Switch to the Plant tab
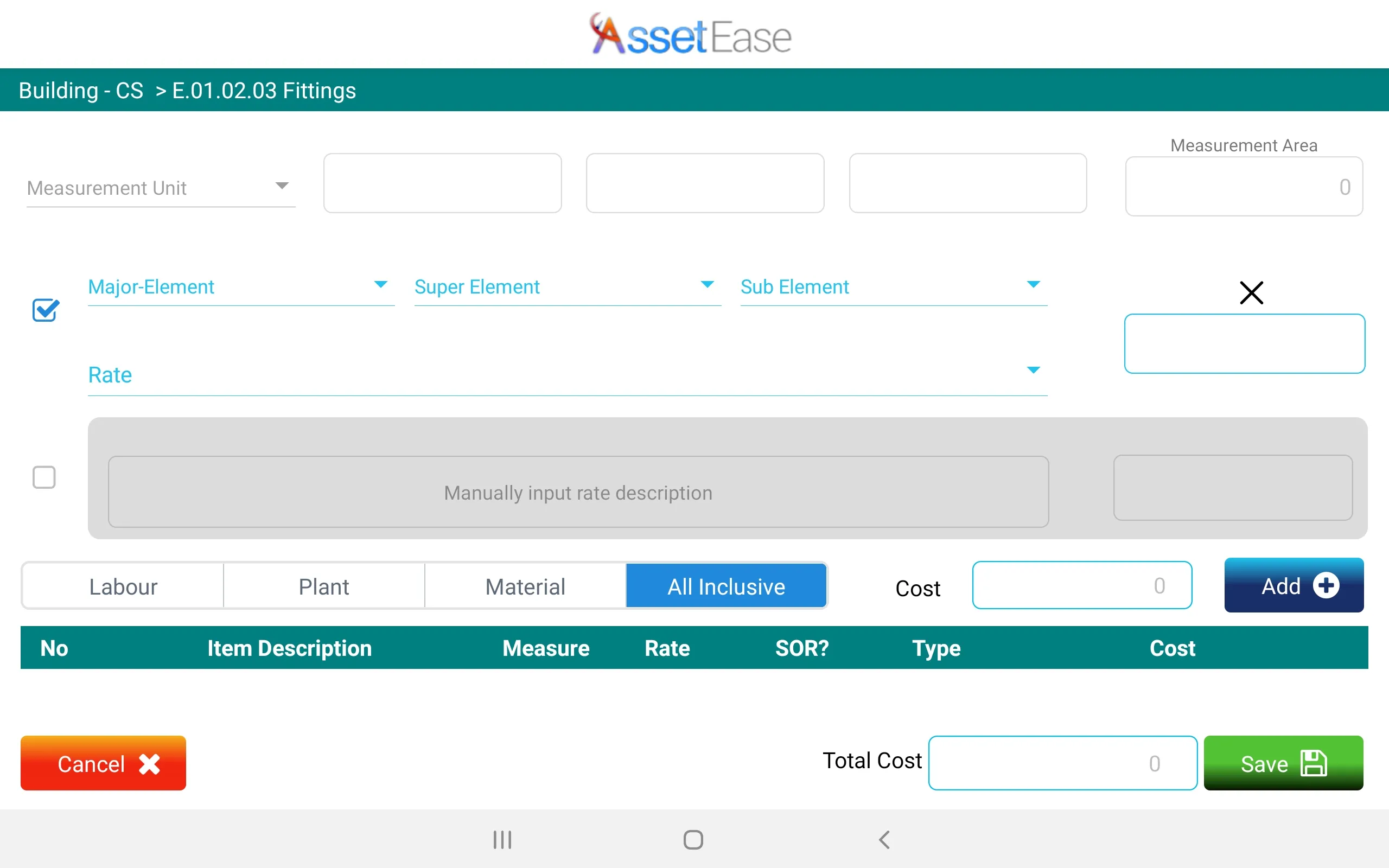The height and width of the screenshot is (868, 1389). [x=324, y=586]
